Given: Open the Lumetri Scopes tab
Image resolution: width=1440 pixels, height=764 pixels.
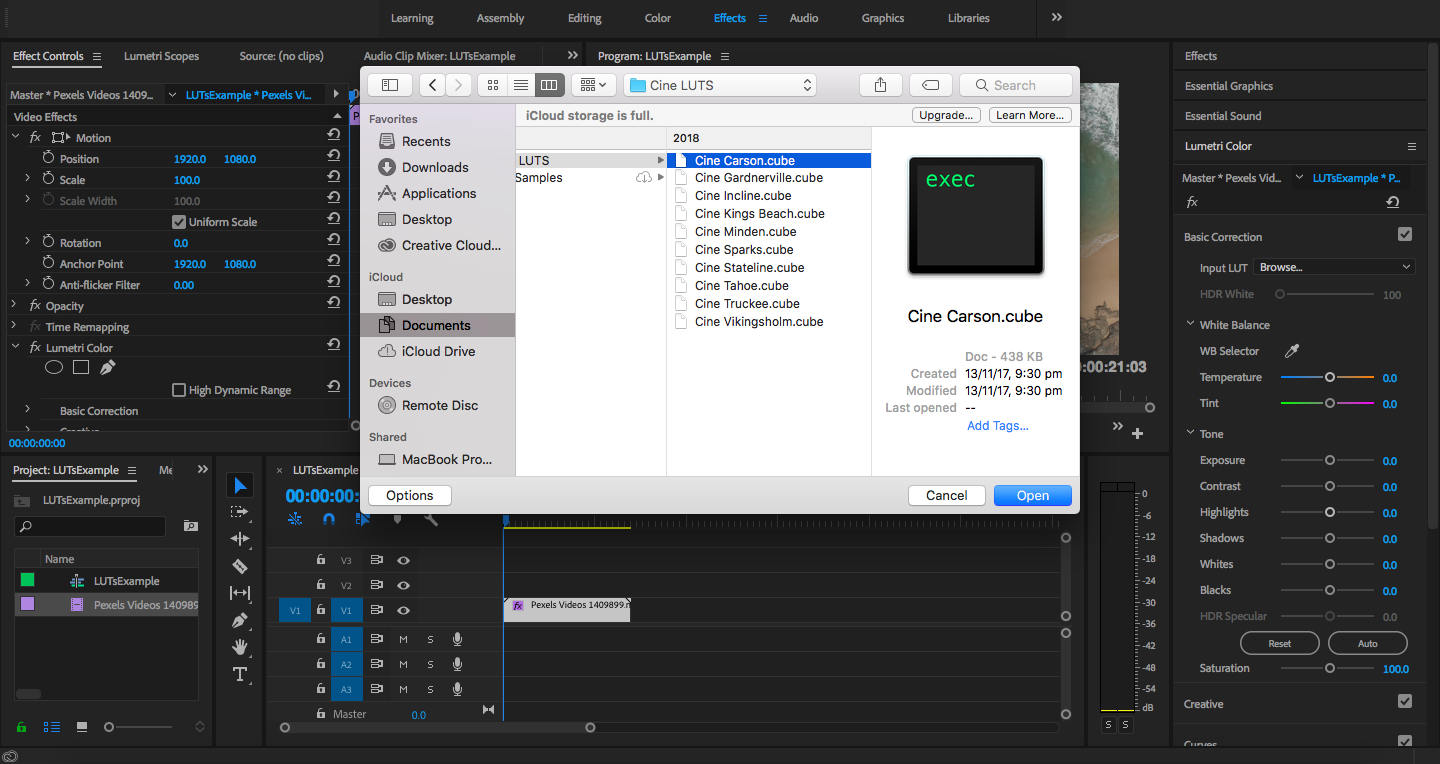Looking at the screenshot, I should pyautogui.click(x=161, y=56).
